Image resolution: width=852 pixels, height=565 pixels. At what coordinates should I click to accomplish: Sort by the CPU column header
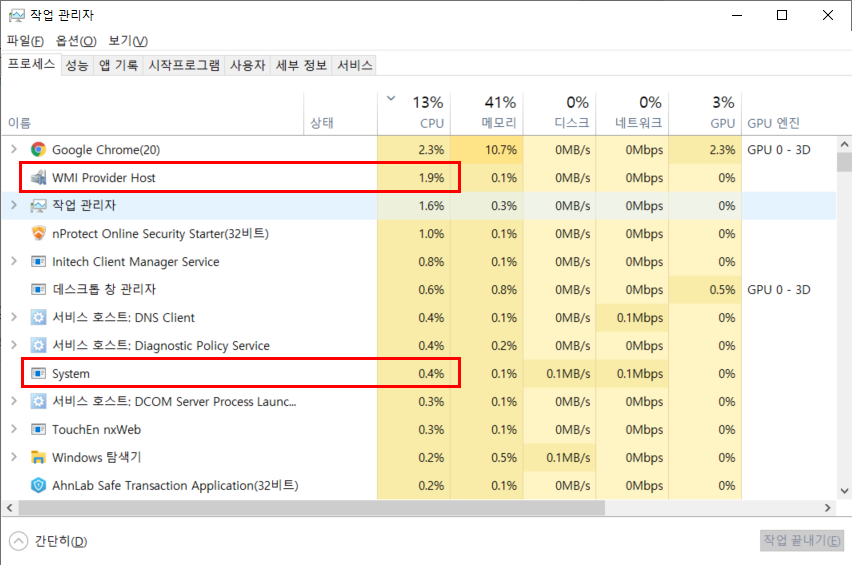[414, 113]
